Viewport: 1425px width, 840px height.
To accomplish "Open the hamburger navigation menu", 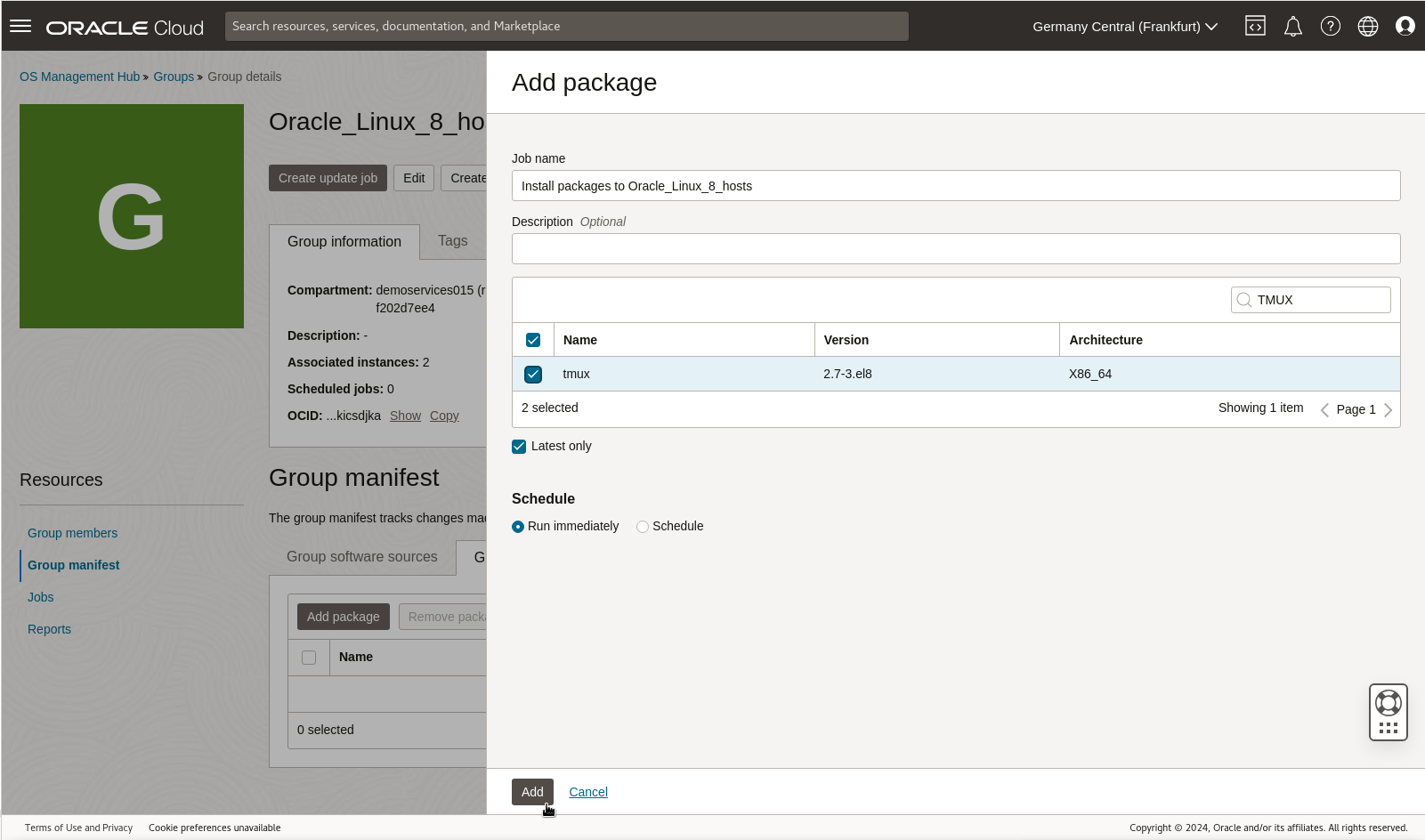I will tap(20, 26).
